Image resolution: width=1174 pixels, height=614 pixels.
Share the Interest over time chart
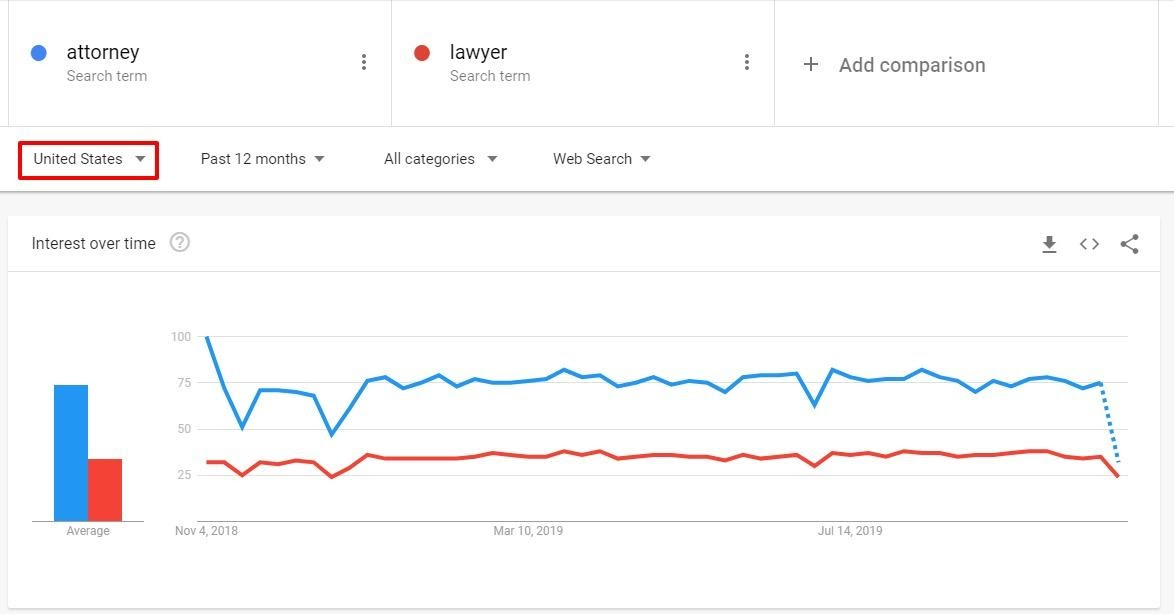coord(1130,244)
